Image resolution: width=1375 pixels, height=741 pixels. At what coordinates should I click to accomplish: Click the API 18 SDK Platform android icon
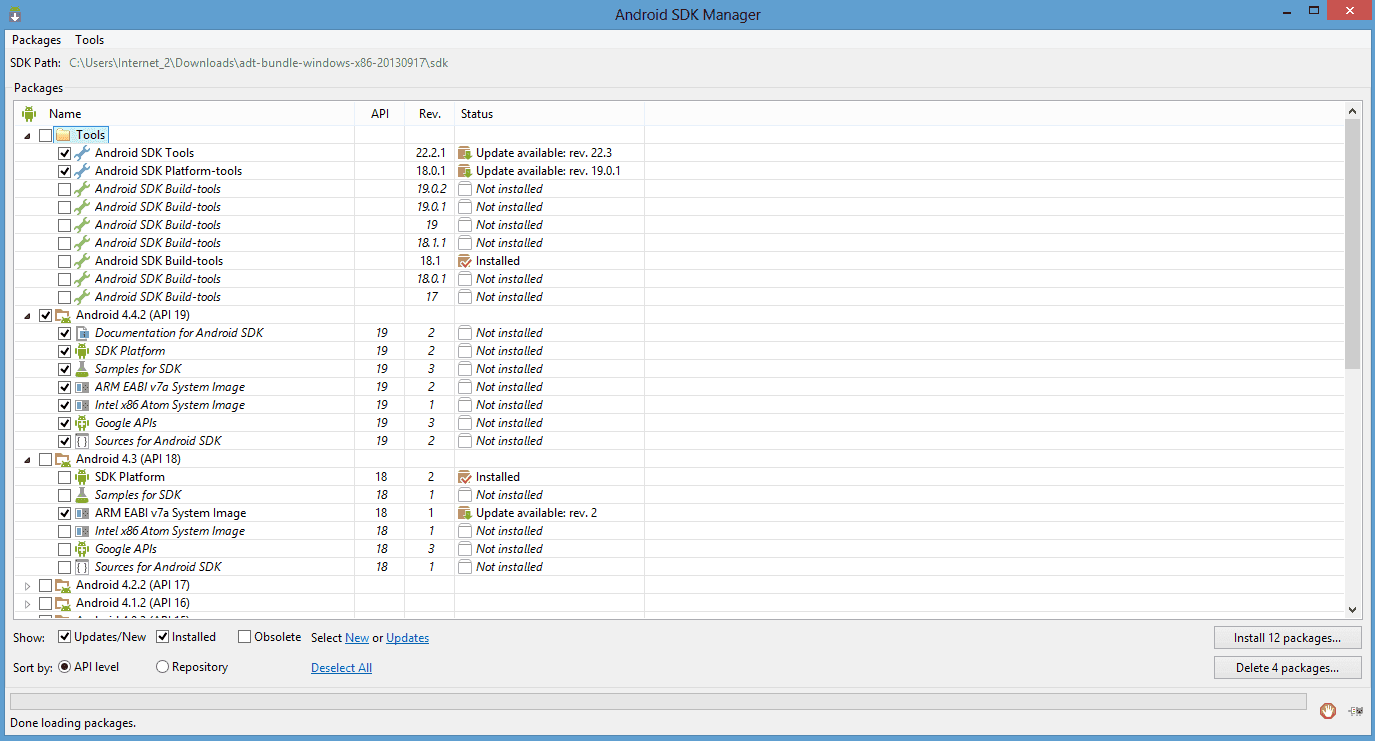tap(82, 477)
